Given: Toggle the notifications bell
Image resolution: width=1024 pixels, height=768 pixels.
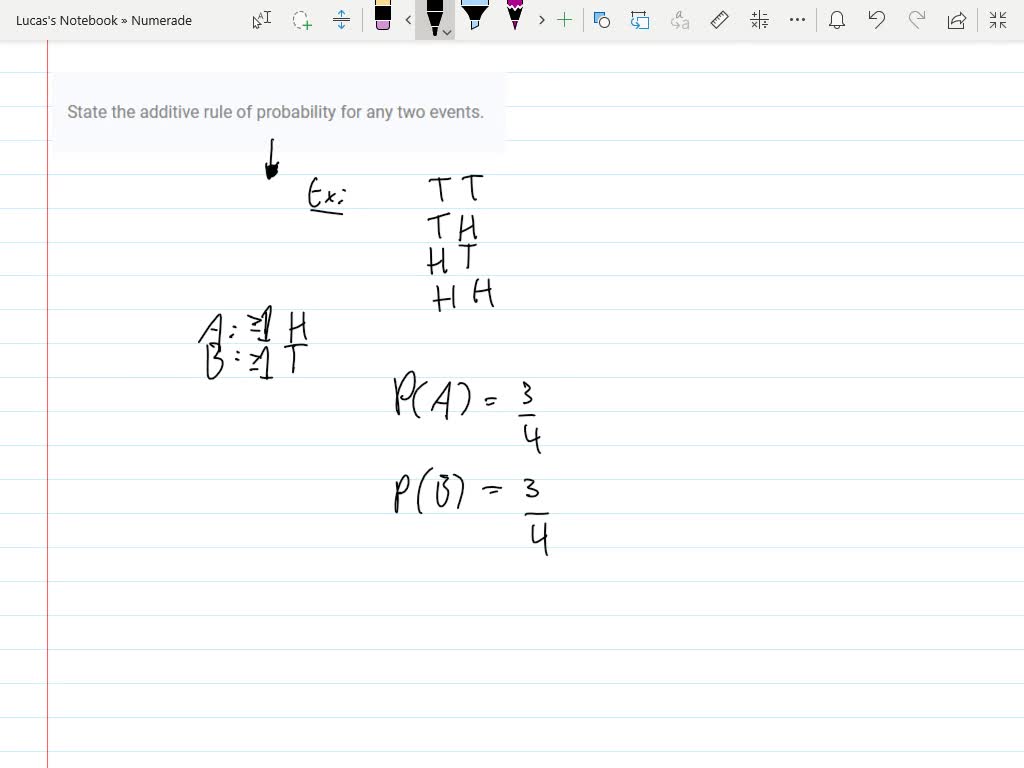Looking at the screenshot, I should tap(837, 20).
